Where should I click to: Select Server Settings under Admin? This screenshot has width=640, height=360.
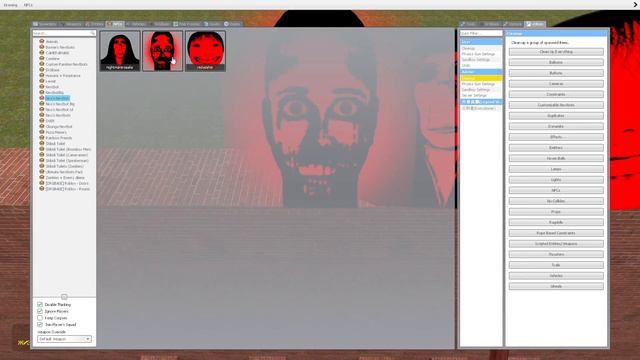point(474,95)
